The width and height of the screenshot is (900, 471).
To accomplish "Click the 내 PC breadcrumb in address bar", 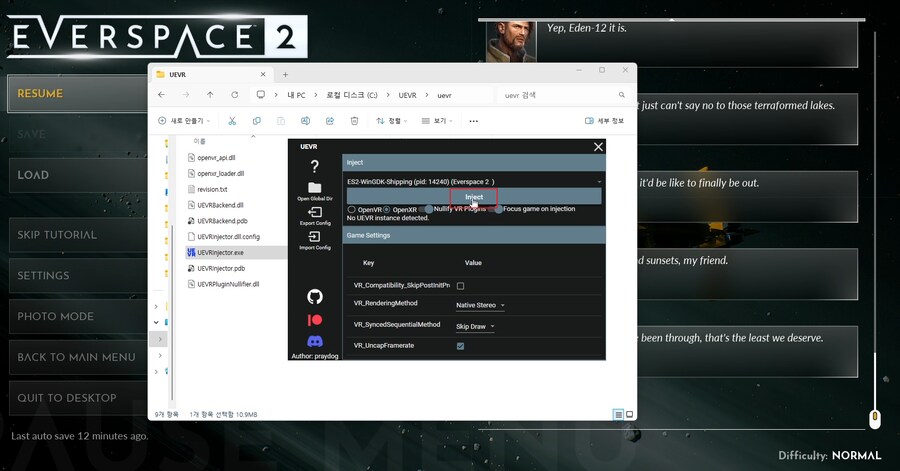I will click(296, 95).
